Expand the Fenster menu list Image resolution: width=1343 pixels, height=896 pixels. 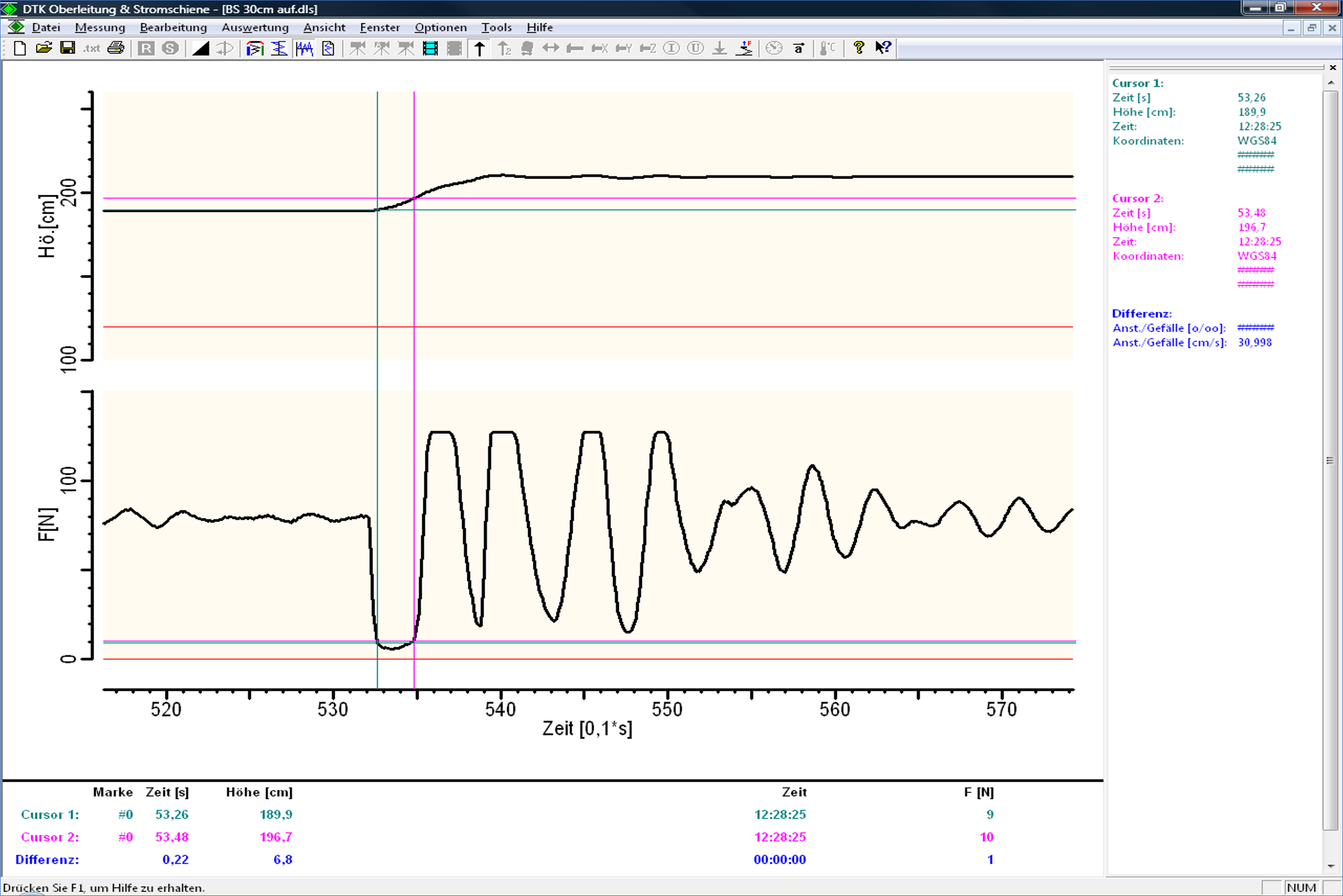pyautogui.click(x=379, y=28)
